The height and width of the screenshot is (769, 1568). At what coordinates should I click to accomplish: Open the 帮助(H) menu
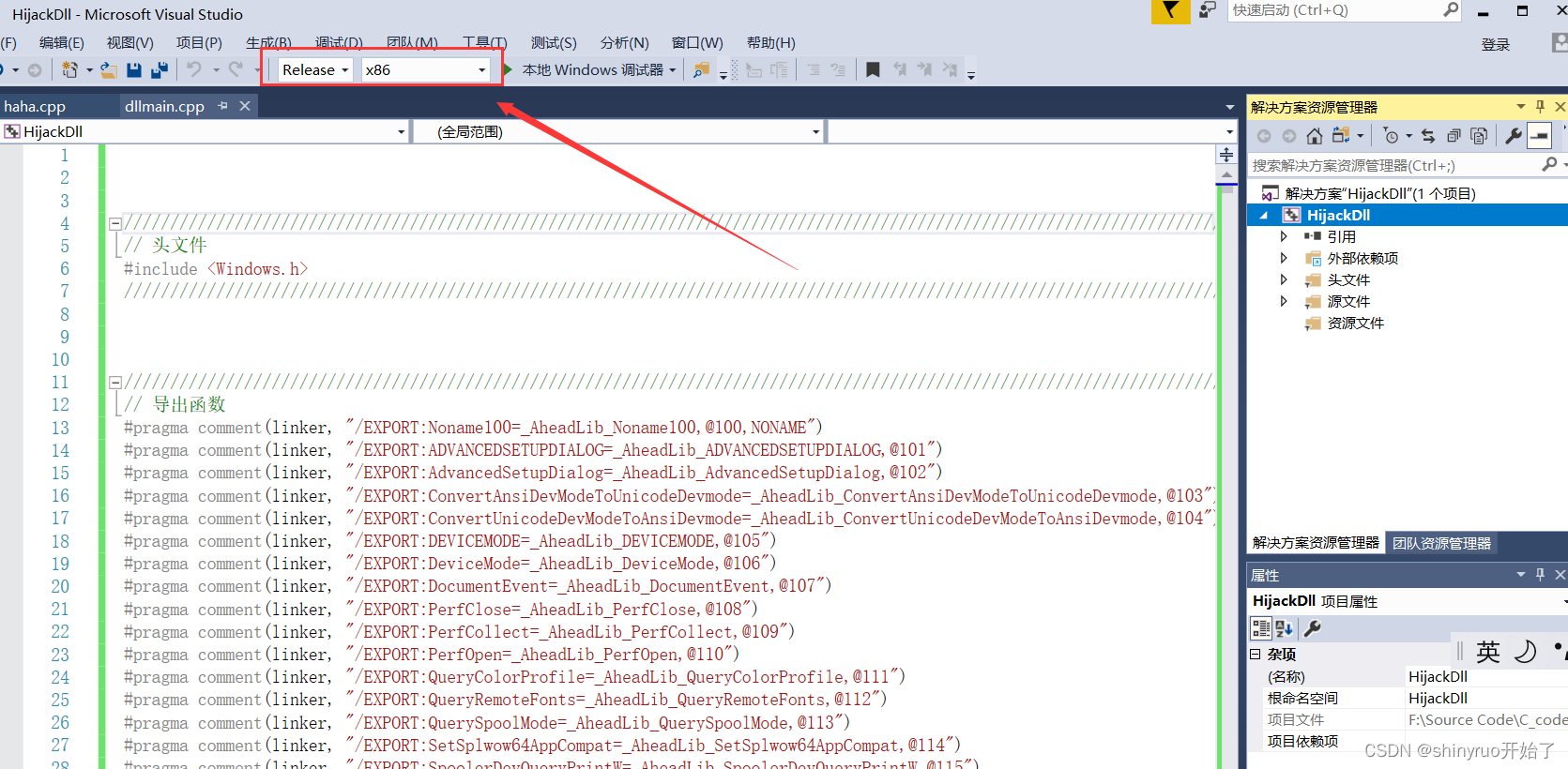tap(771, 43)
